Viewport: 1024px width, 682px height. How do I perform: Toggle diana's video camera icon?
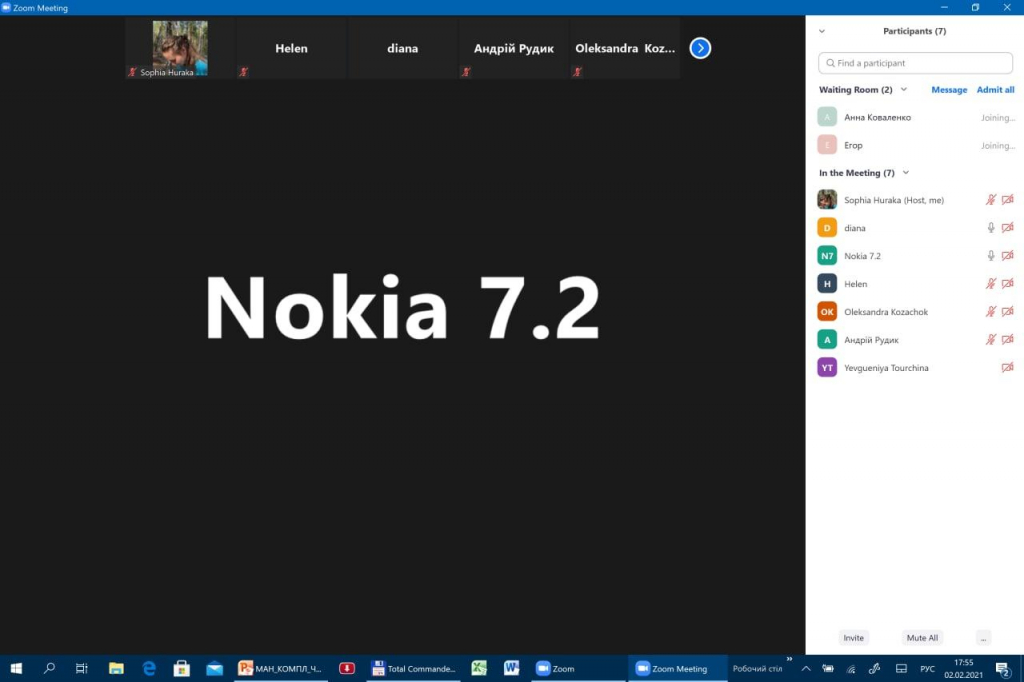click(x=1008, y=228)
